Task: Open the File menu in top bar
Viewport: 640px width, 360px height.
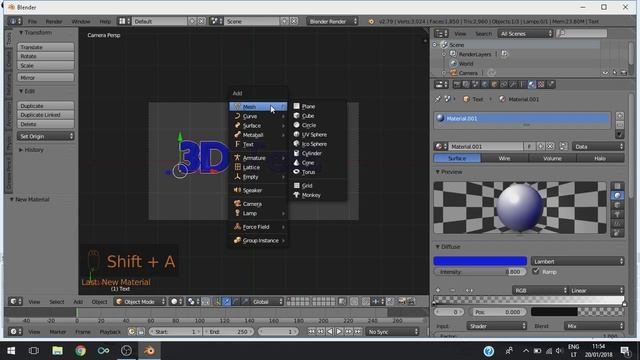Action: [x=32, y=21]
